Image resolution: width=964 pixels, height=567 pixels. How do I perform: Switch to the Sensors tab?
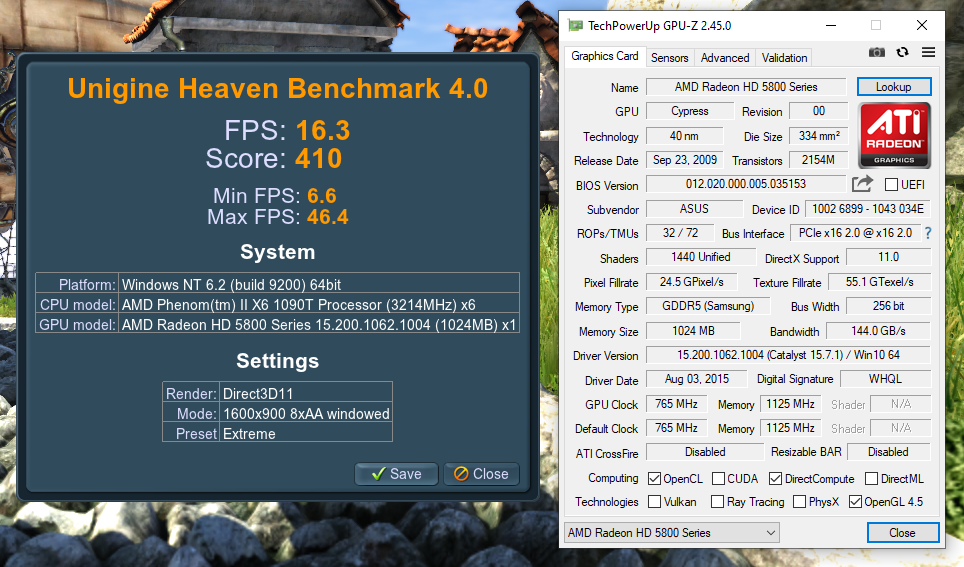pos(670,58)
